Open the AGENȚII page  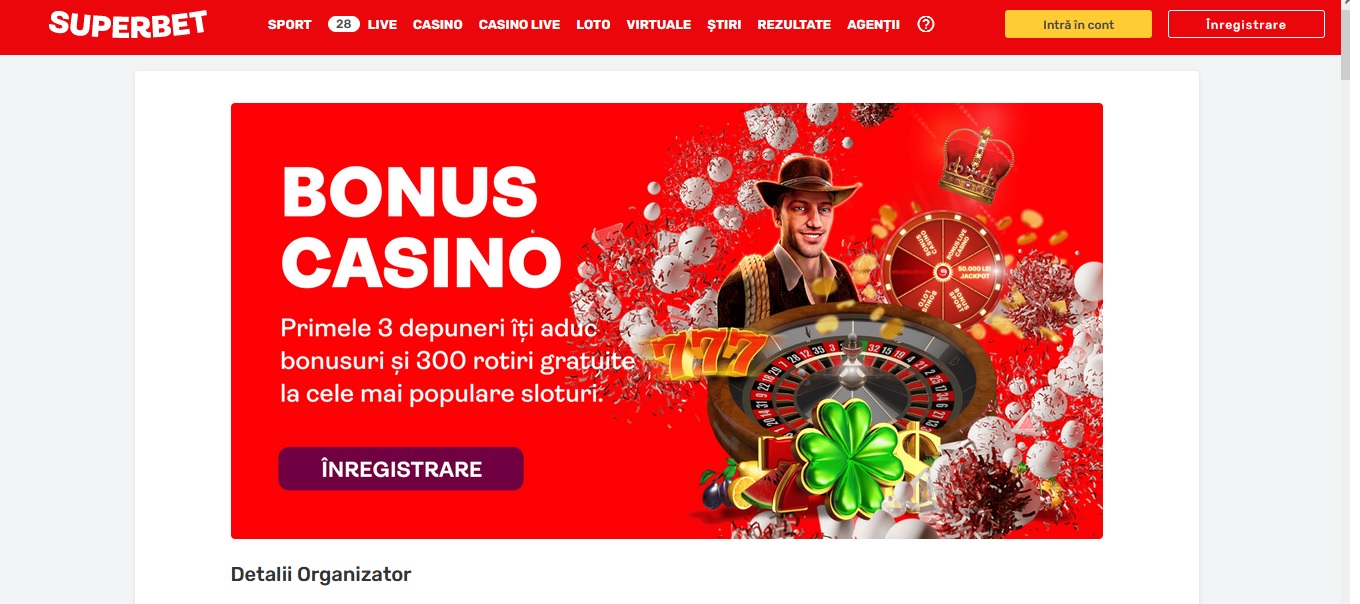point(873,24)
